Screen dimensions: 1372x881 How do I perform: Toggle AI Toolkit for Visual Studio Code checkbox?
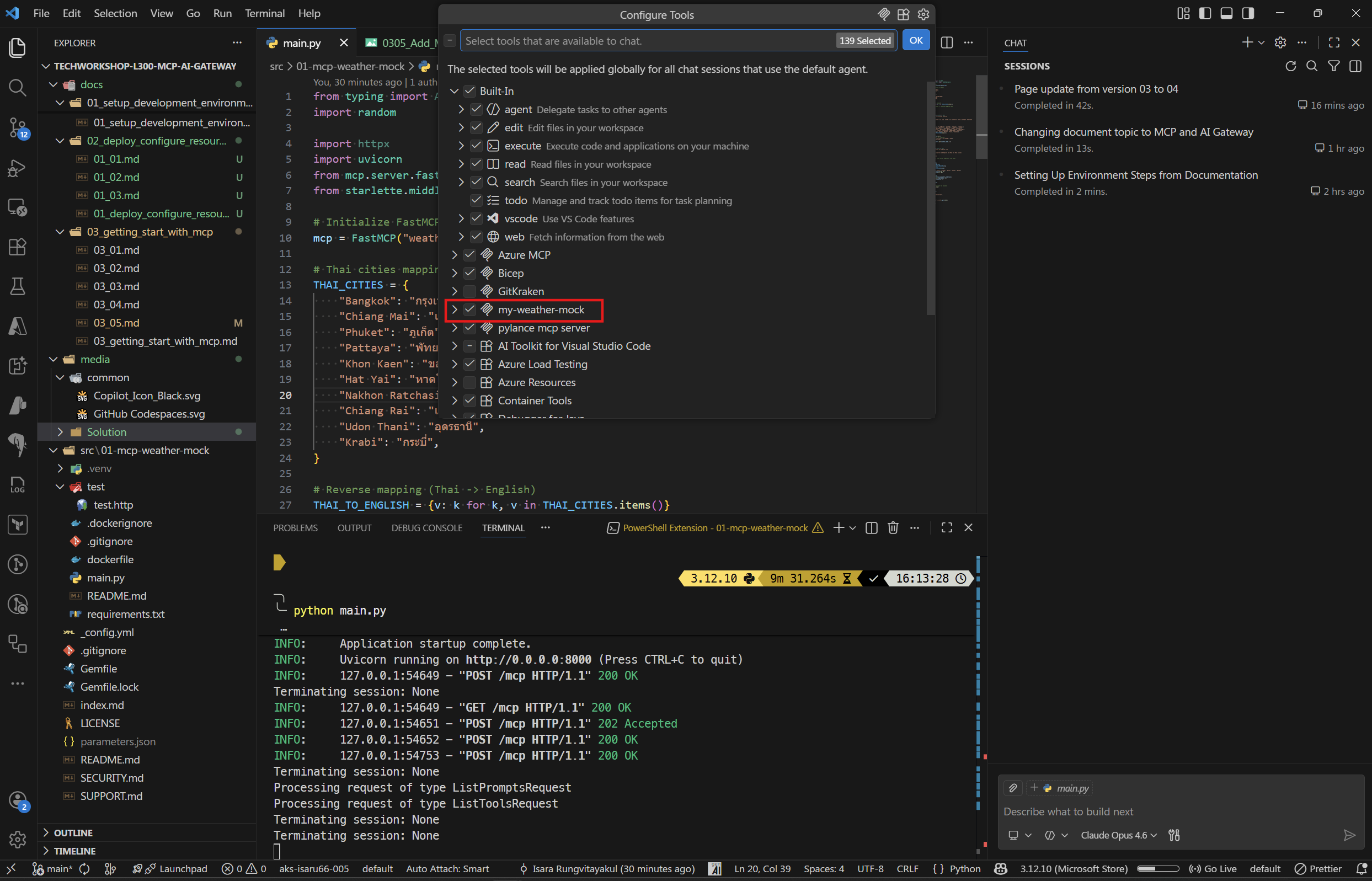pyautogui.click(x=469, y=346)
